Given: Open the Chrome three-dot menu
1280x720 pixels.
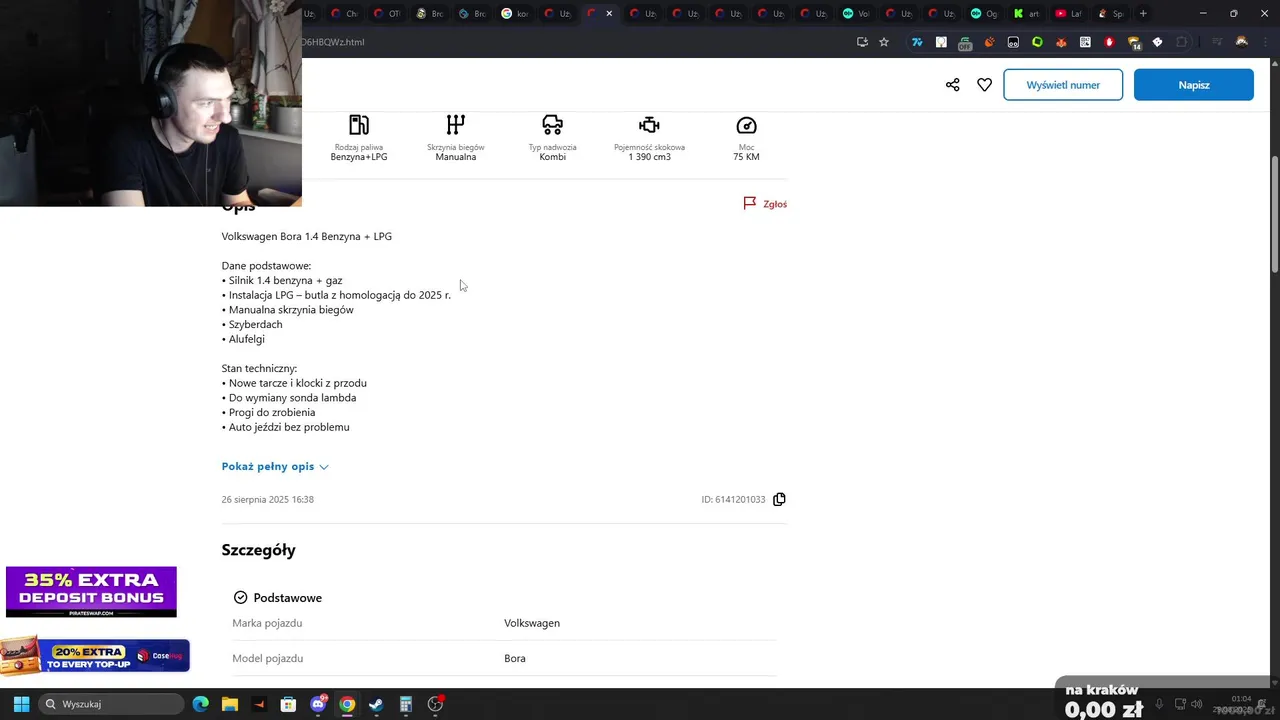Looking at the screenshot, I should point(1266,42).
